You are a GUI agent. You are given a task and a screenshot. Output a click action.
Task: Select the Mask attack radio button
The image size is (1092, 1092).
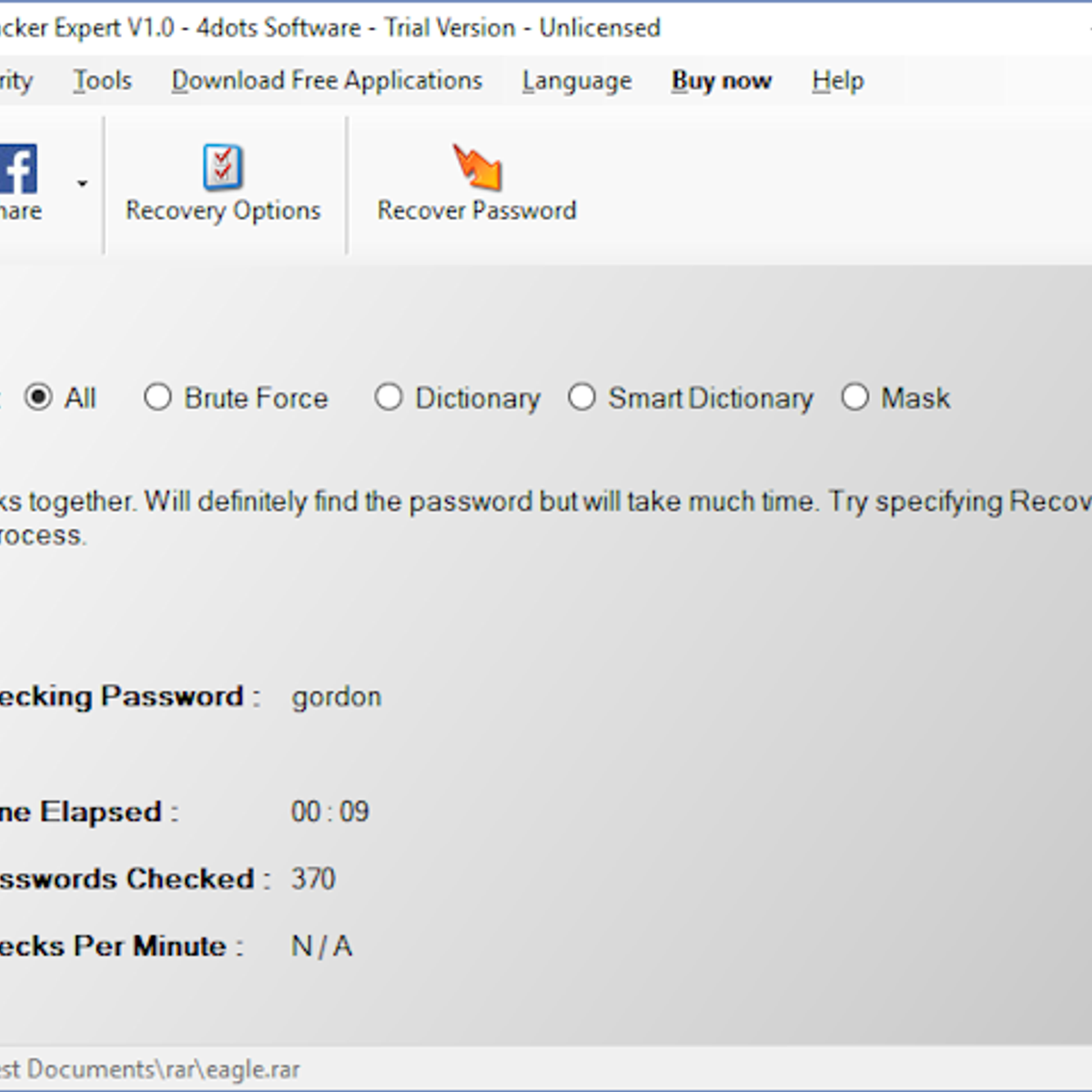point(855,398)
